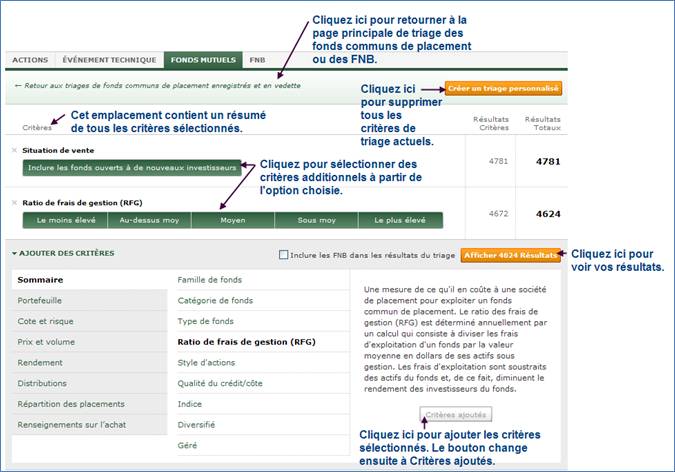
Task: Click the Résultats Critères column header
Action: 491,123
